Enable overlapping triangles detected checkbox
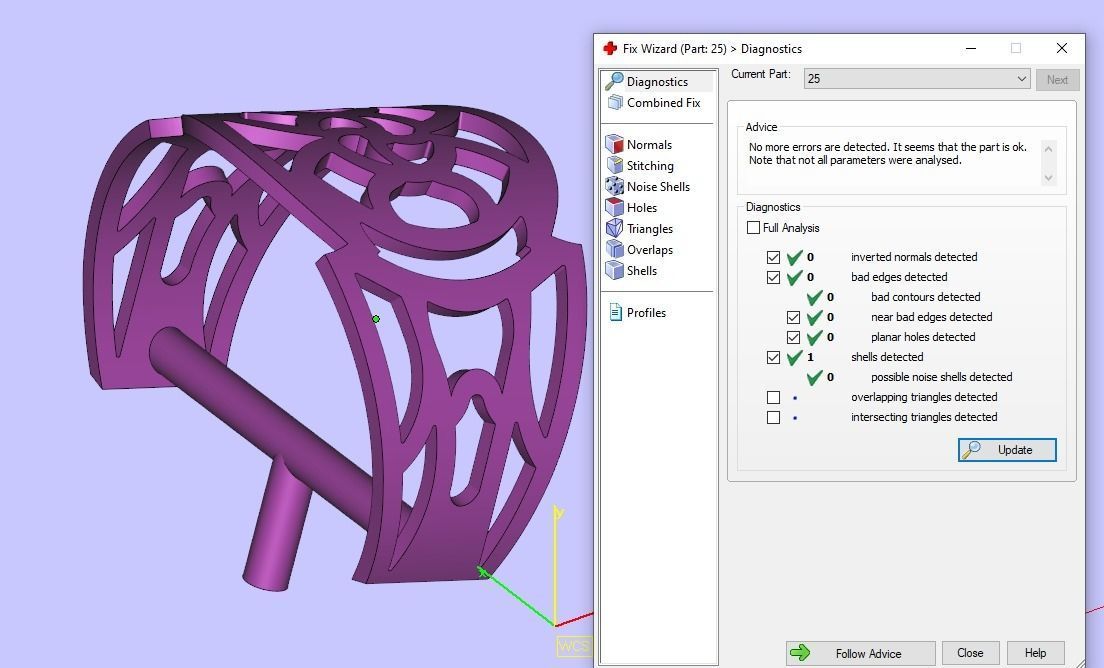The image size is (1104, 668). (x=773, y=398)
